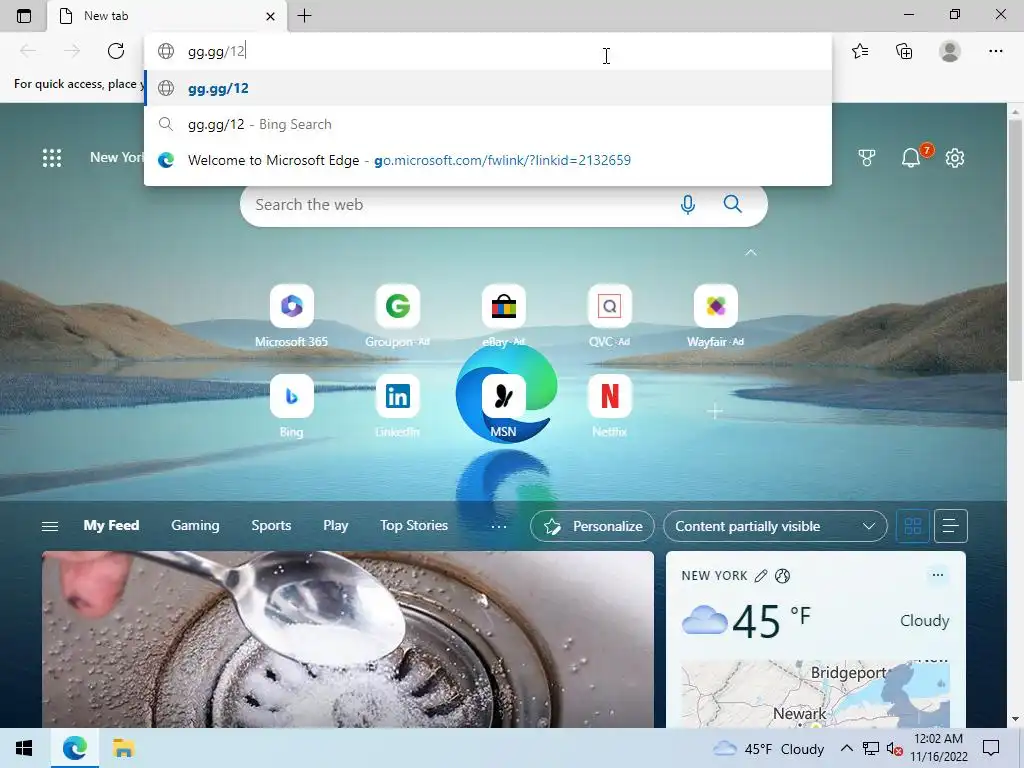Viewport: 1024px width, 768px height.
Task: Open the vertical tabs menu icon
Action: [x=24, y=16]
